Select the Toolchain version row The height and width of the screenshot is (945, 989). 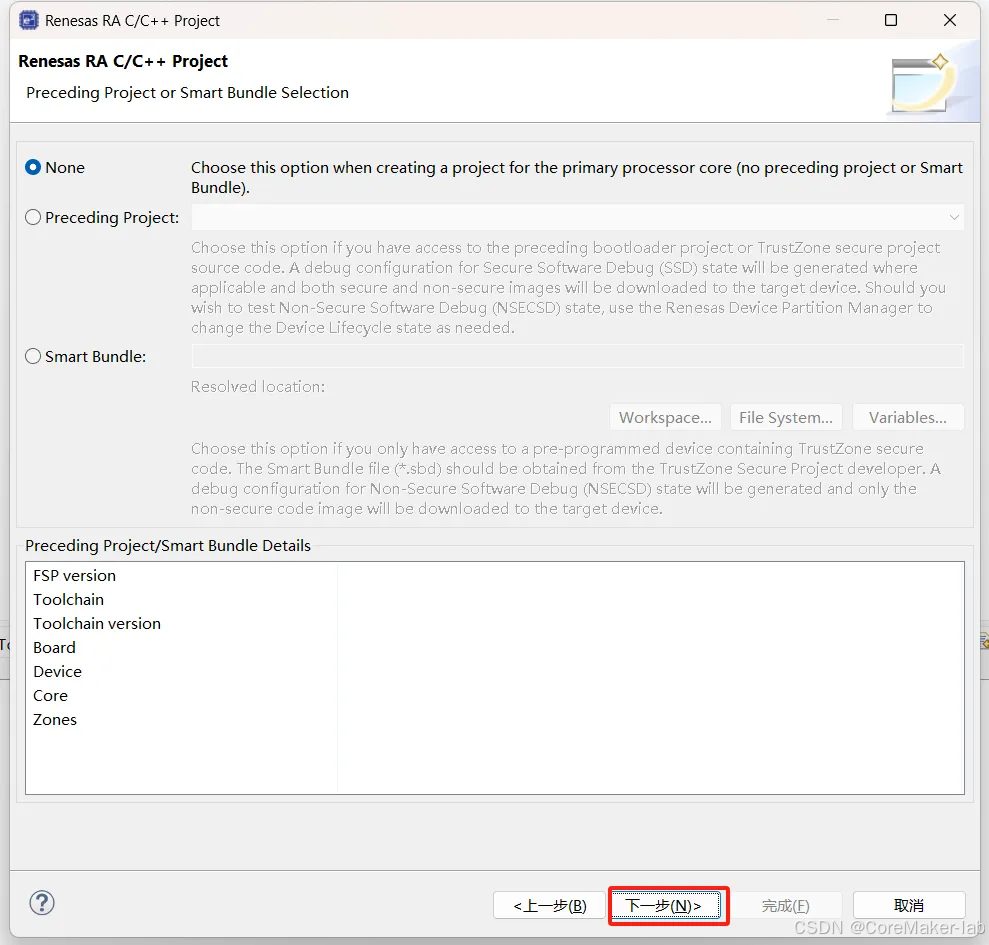494,623
